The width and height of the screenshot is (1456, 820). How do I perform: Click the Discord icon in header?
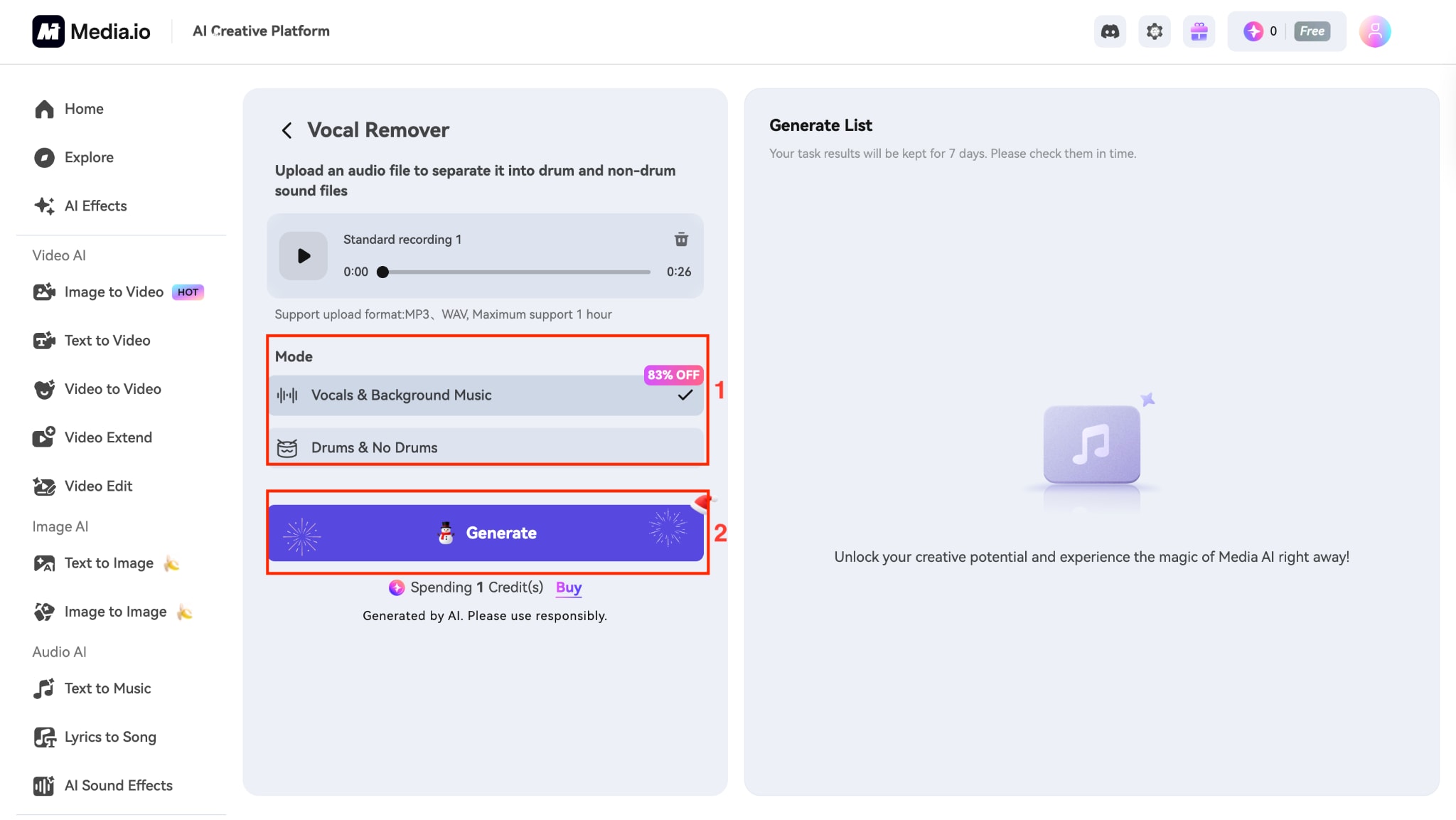(1110, 31)
